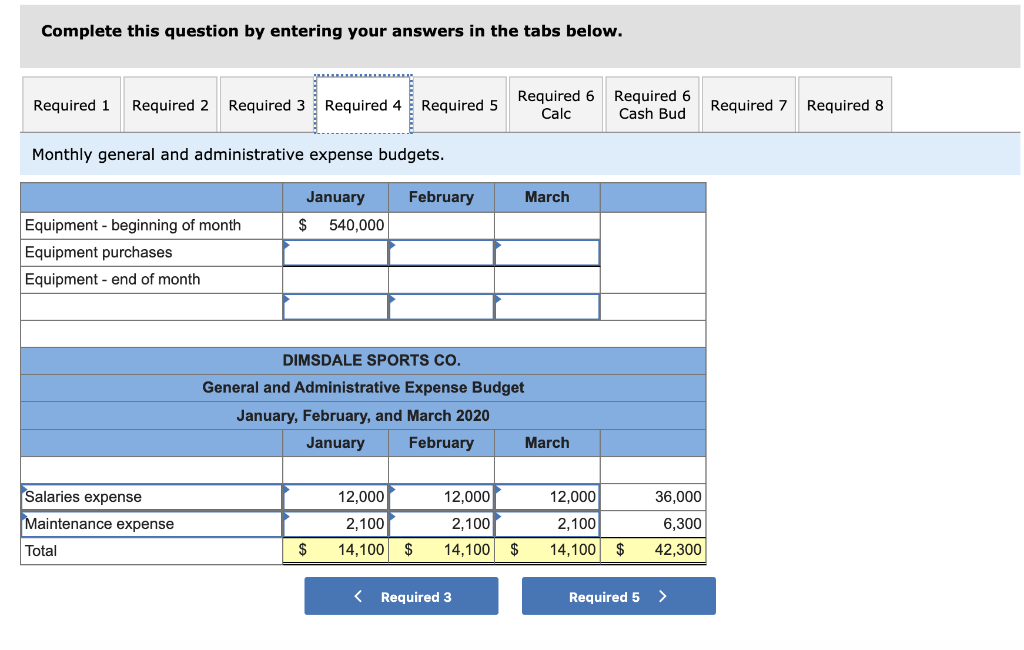Go to the Required 5 tab

(x=460, y=105)
